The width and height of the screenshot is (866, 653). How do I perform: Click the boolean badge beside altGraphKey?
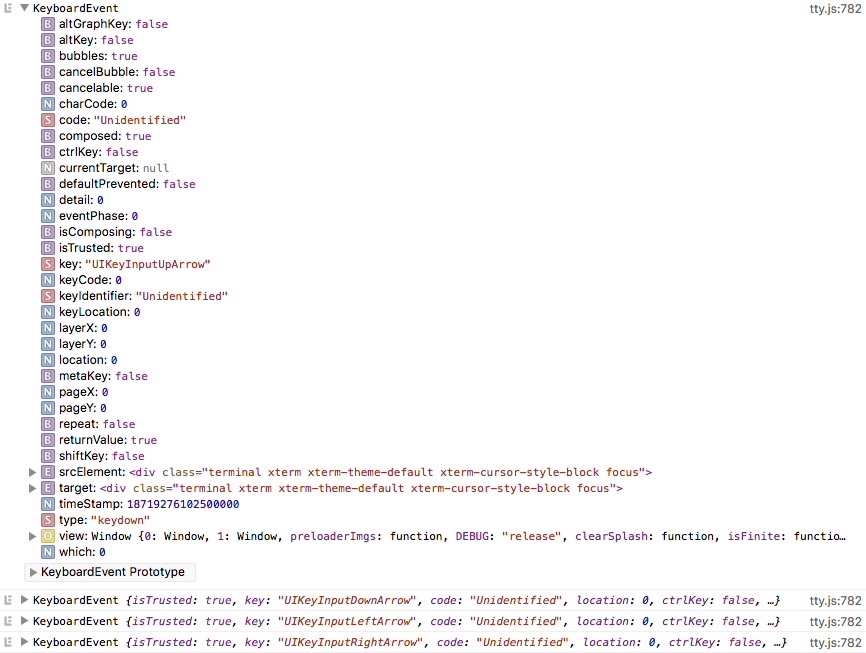[48, 24]
